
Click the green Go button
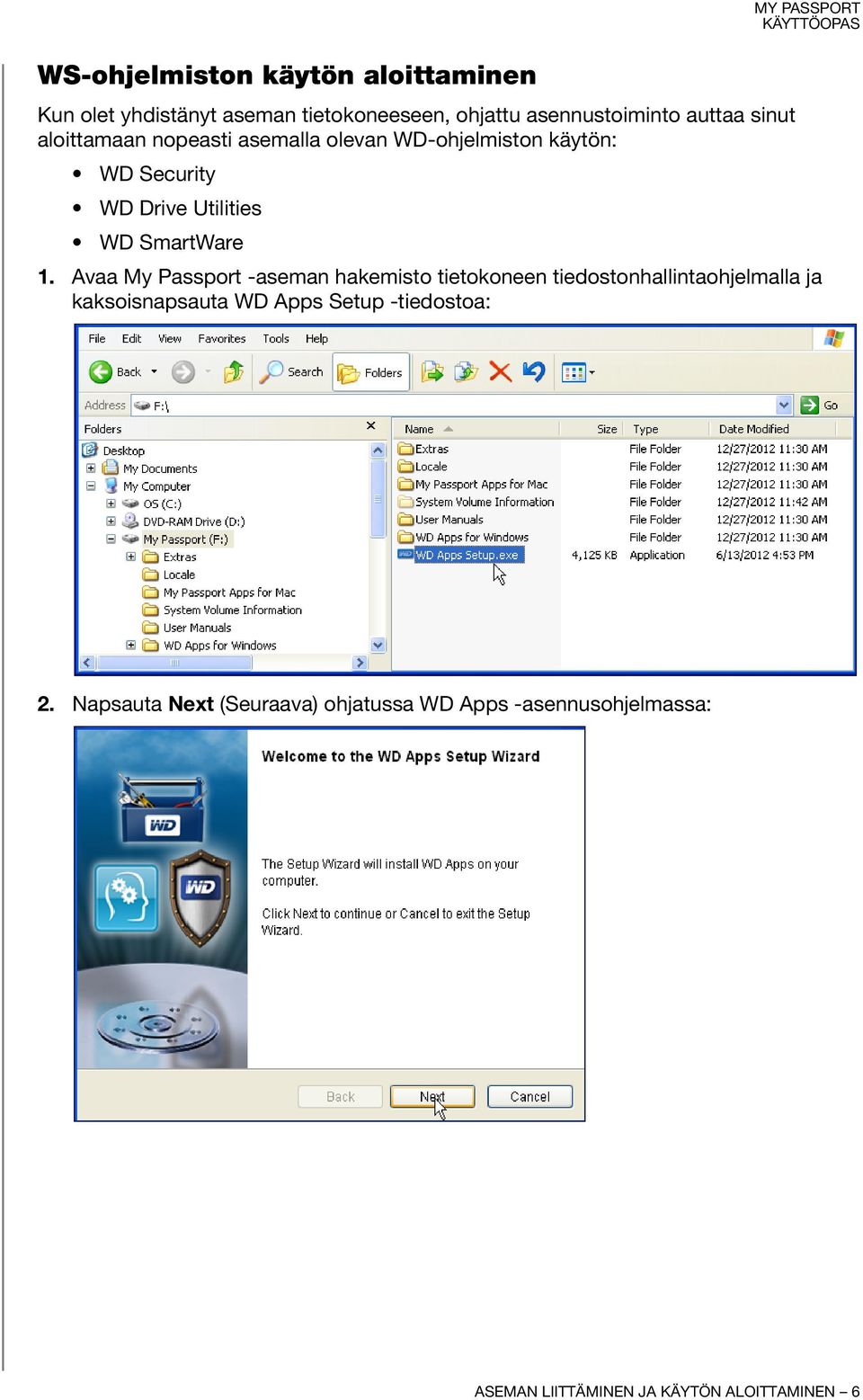[819, 406]
